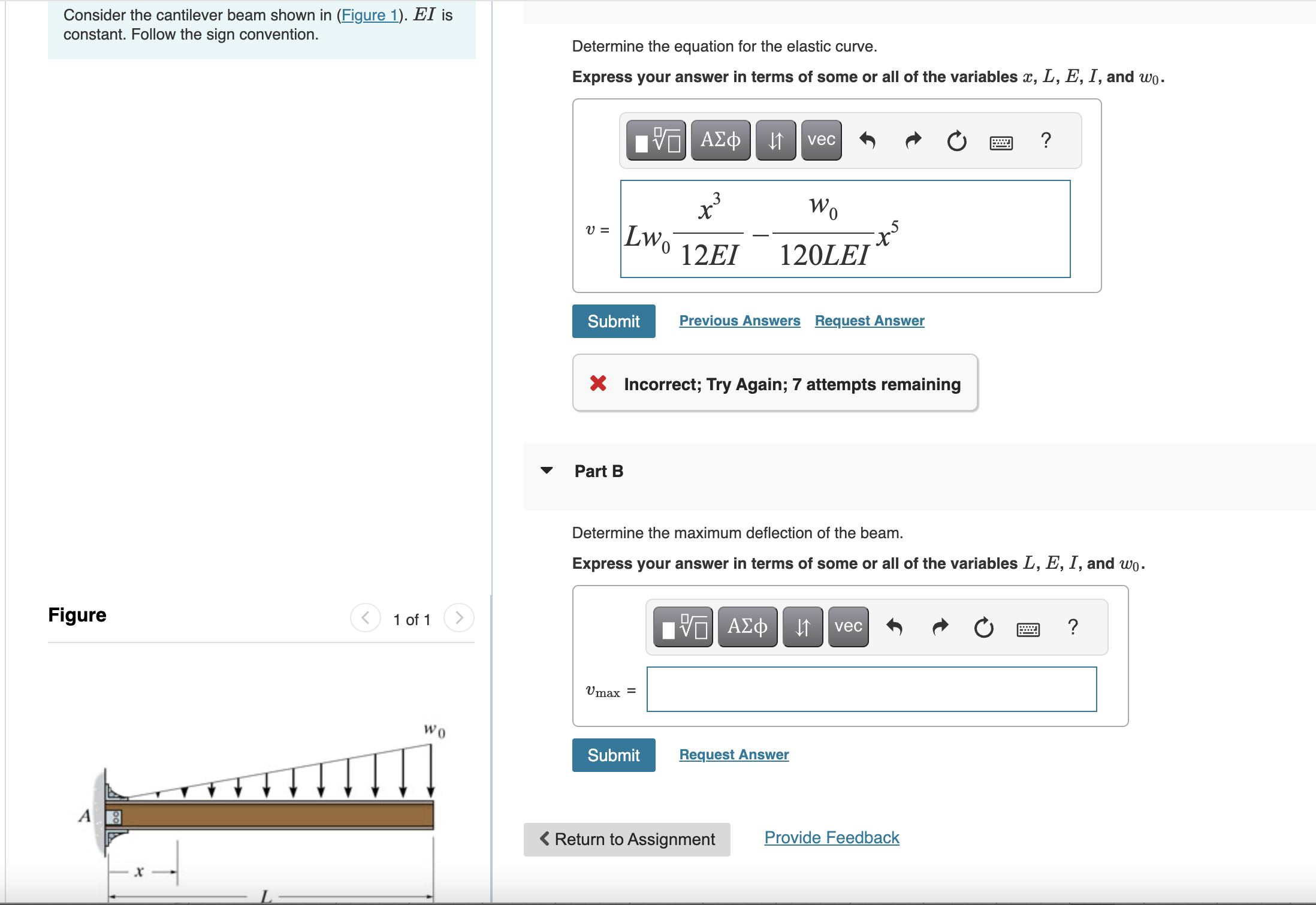The height and width of the screenshot is (905, 1316).
Task: Go to the next figure page
Action: click(x=458, y=618)
